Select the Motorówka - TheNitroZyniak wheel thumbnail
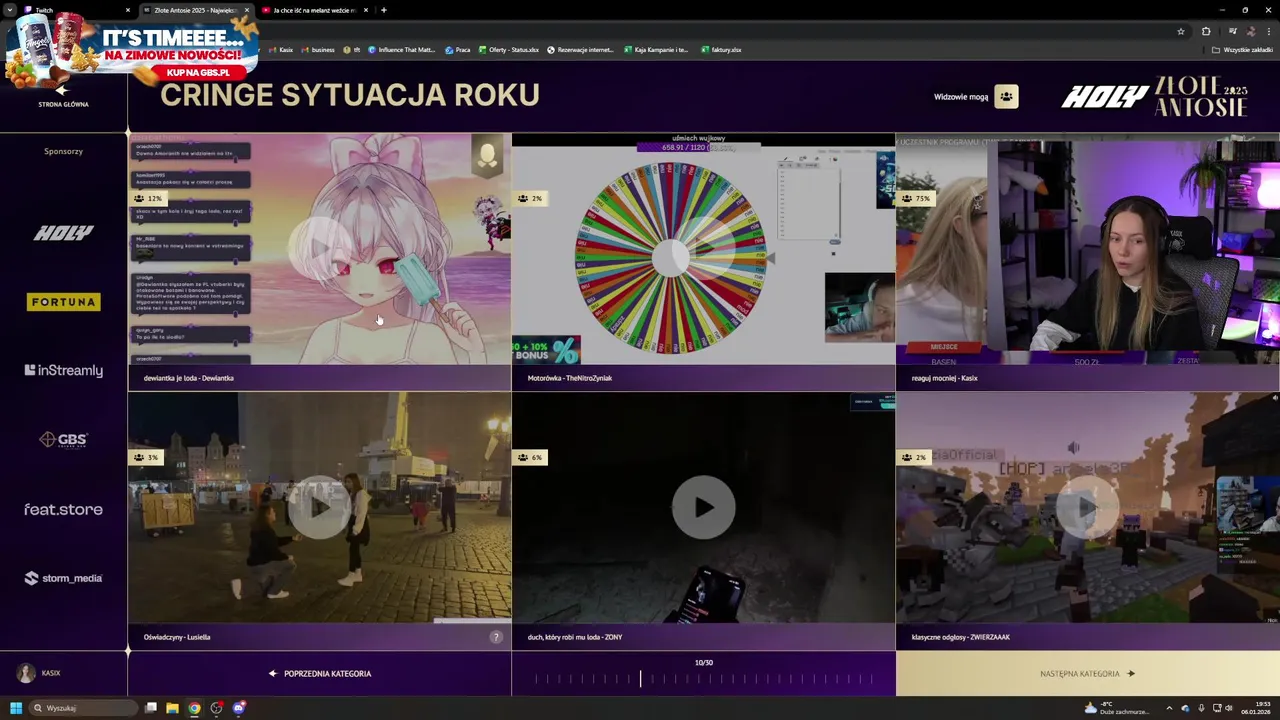Viewport: 1280px width, 720px height. point(703,249)
